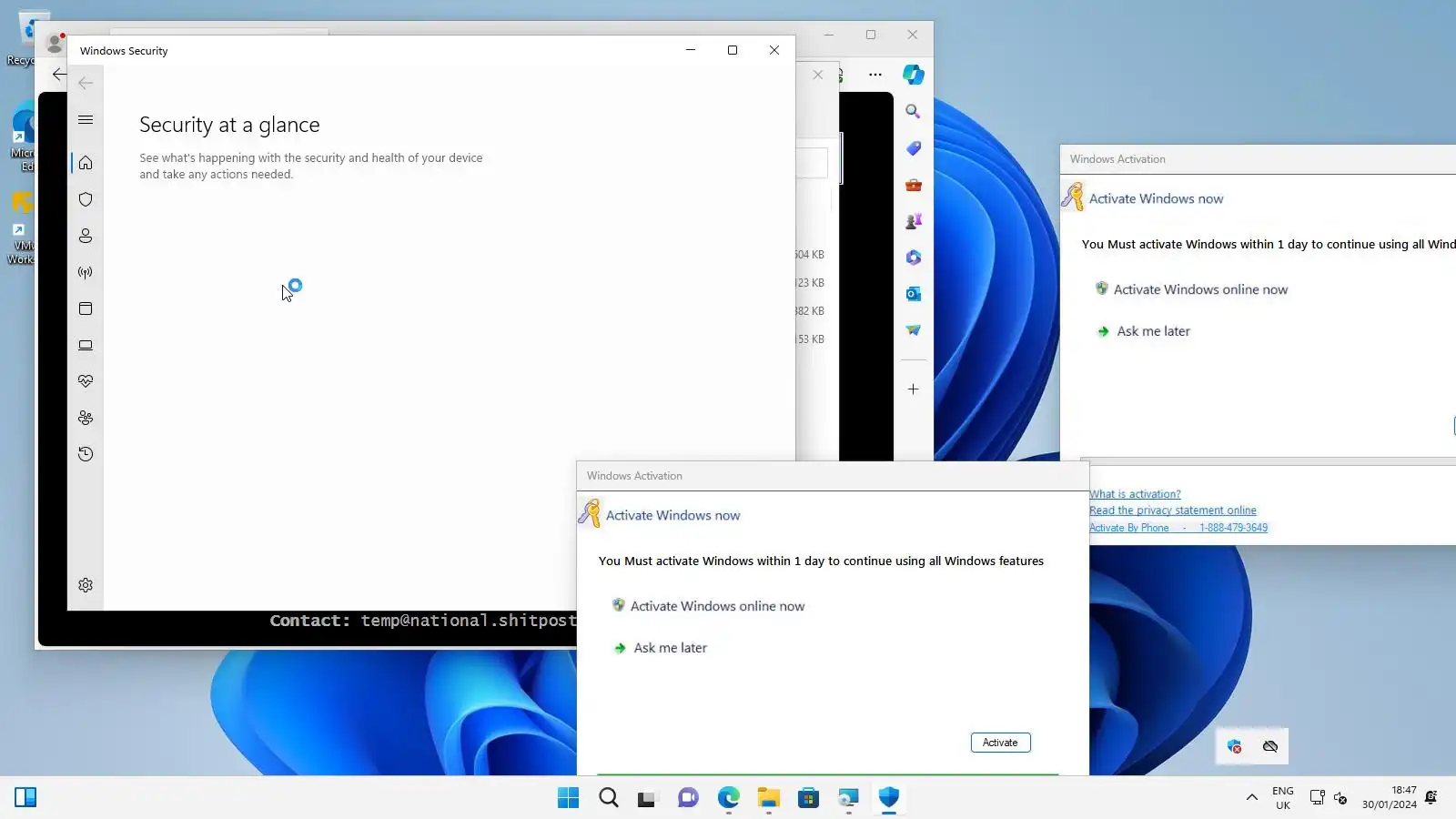This screenshot has height=819, width=1456.
Task: Open the Chat app on the taskbar
Action: click(688, 798)
